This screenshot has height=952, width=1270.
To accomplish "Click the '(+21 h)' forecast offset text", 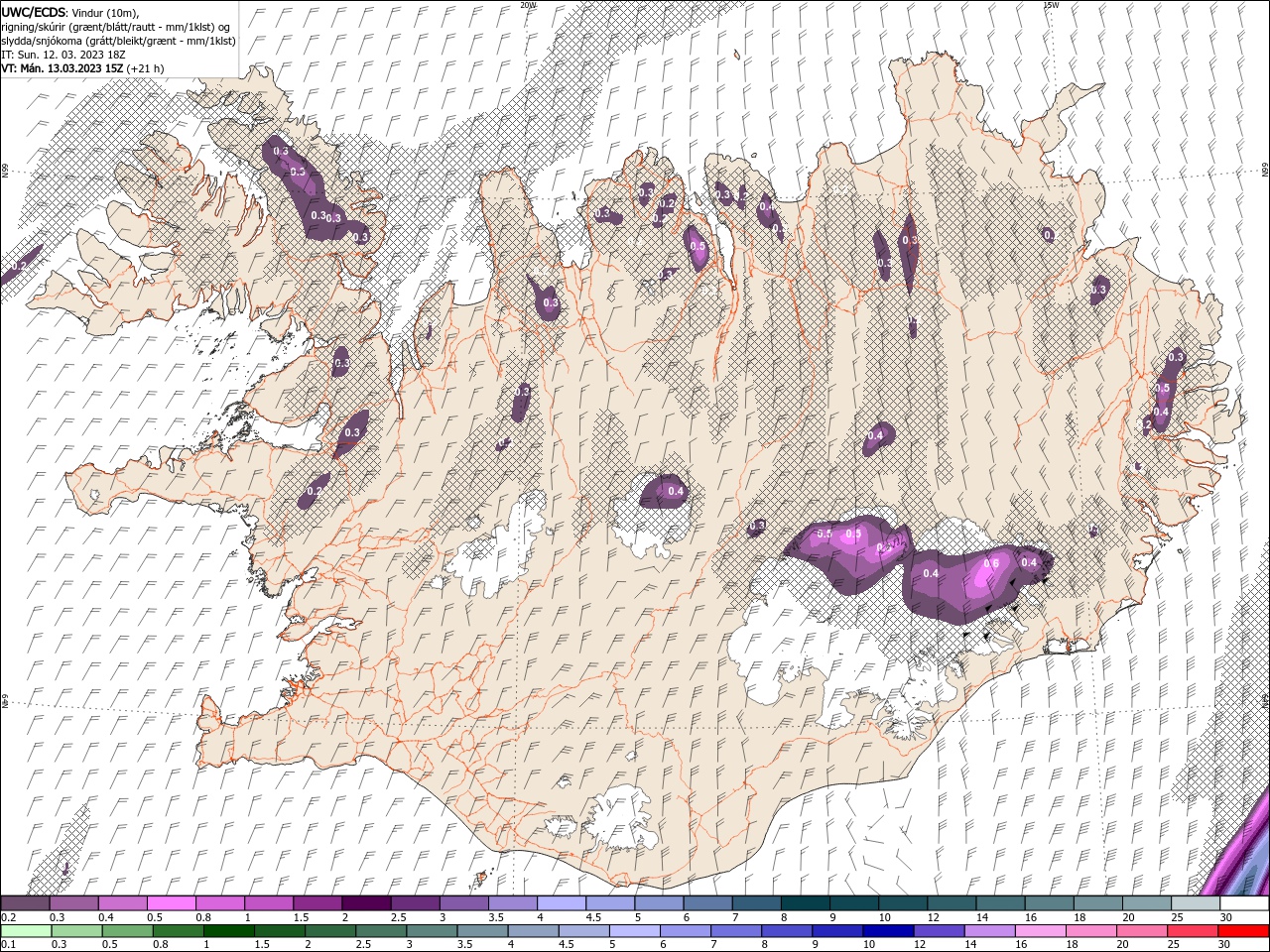I will (x=146, y=68).
